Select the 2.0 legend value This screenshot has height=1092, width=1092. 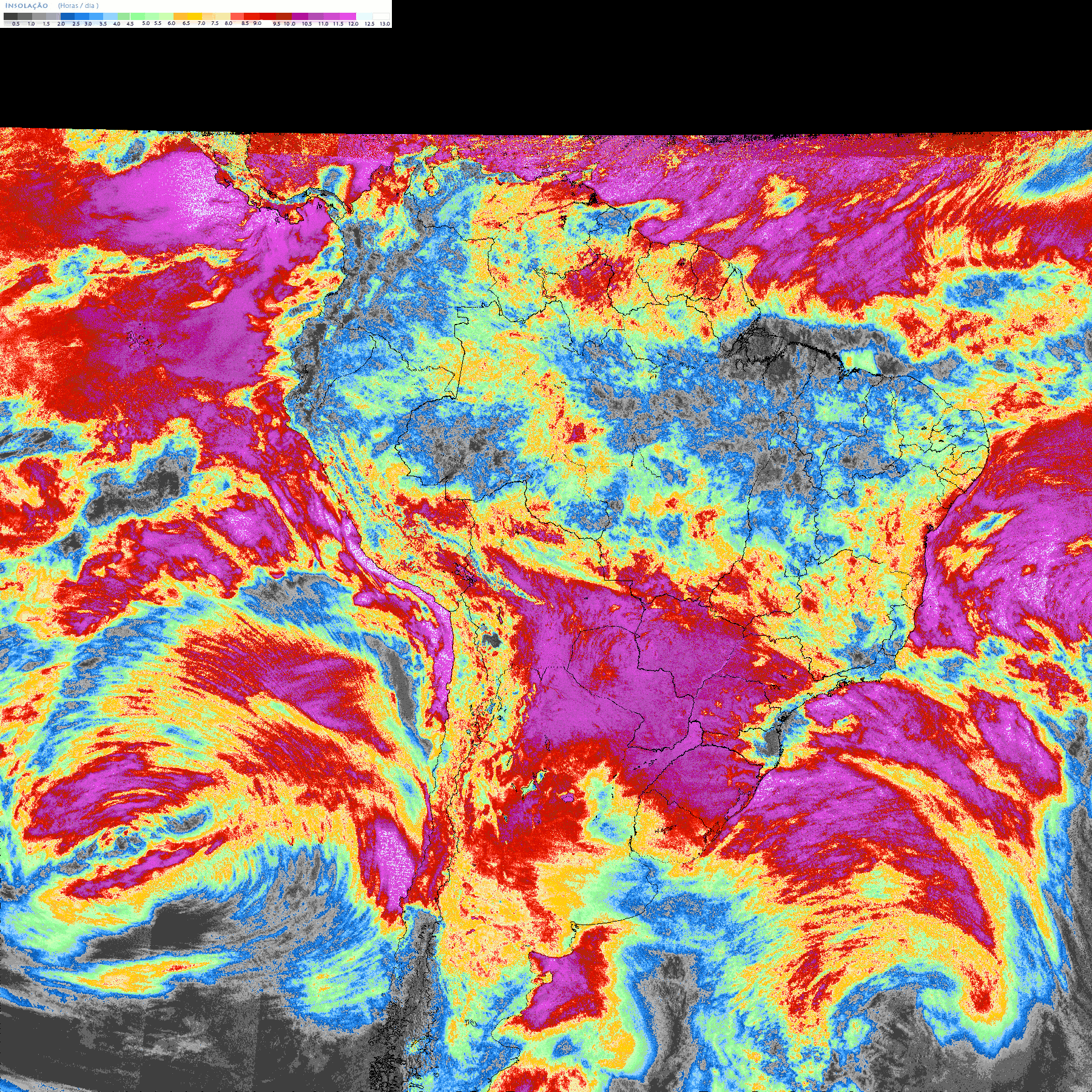pyautogui.click(x=61, y=24)
